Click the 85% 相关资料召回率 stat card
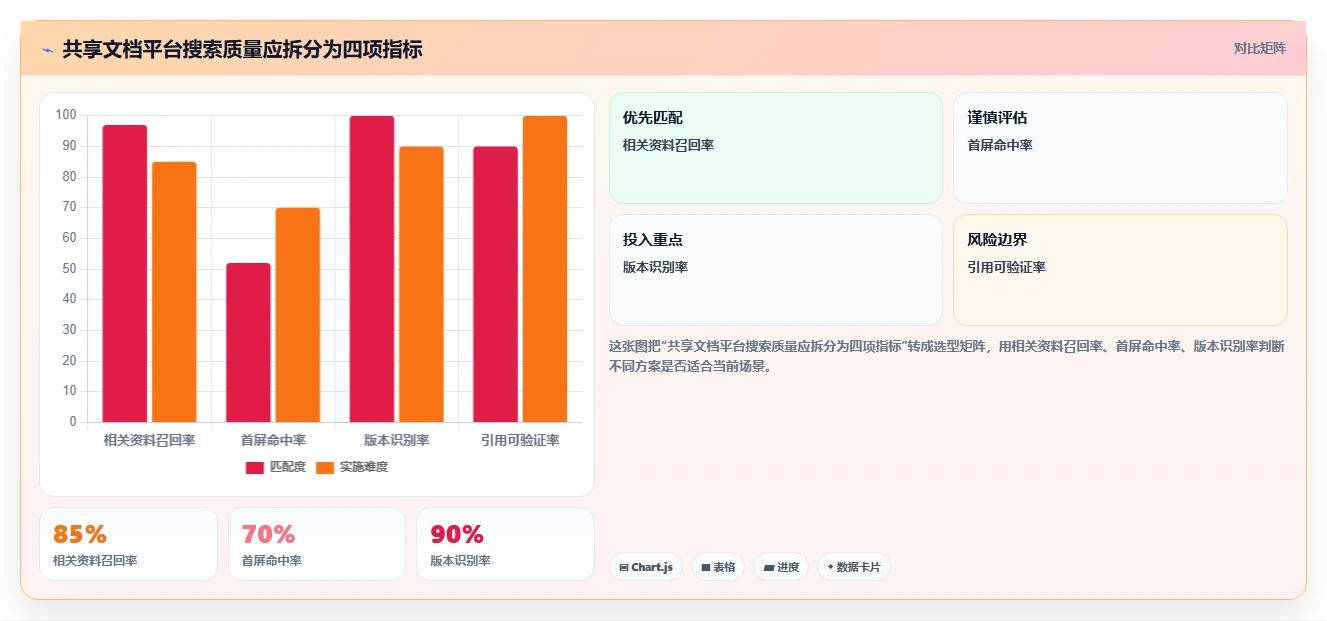This screenshot has height=621, width=1327. (x=128, y=544)
